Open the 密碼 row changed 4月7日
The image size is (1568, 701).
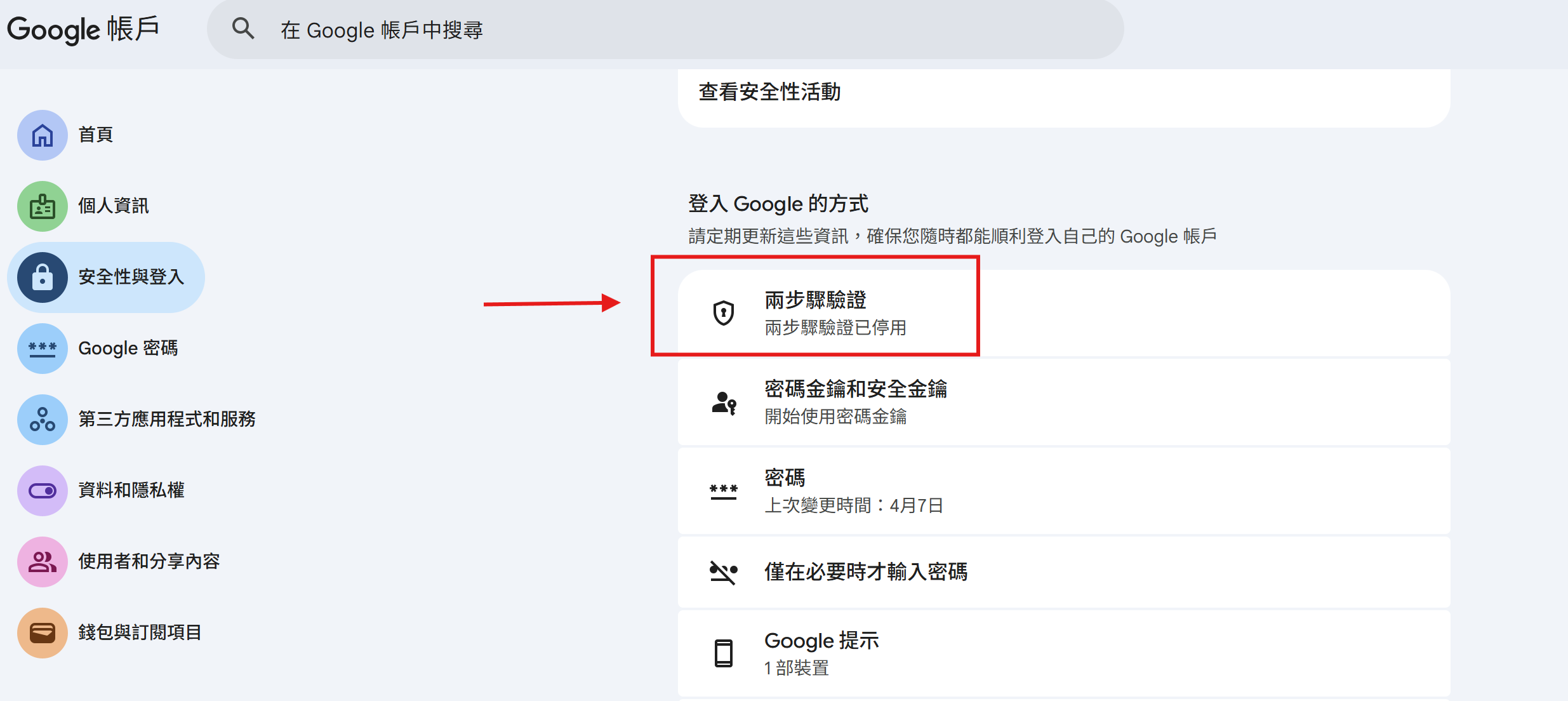pos(853,491)
